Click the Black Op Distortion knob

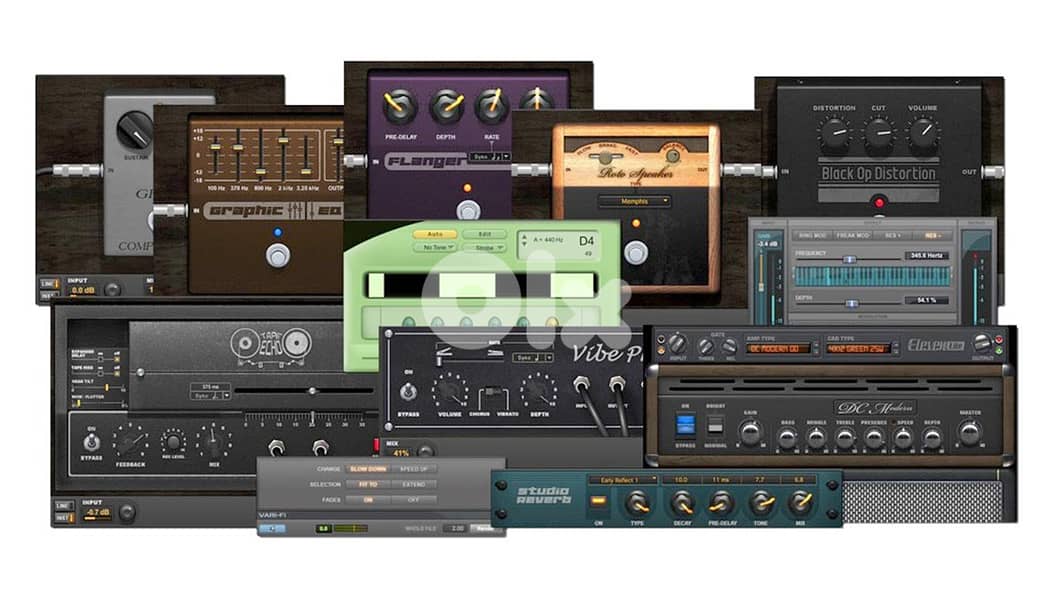pyautogui.click(x=834, y=132)
